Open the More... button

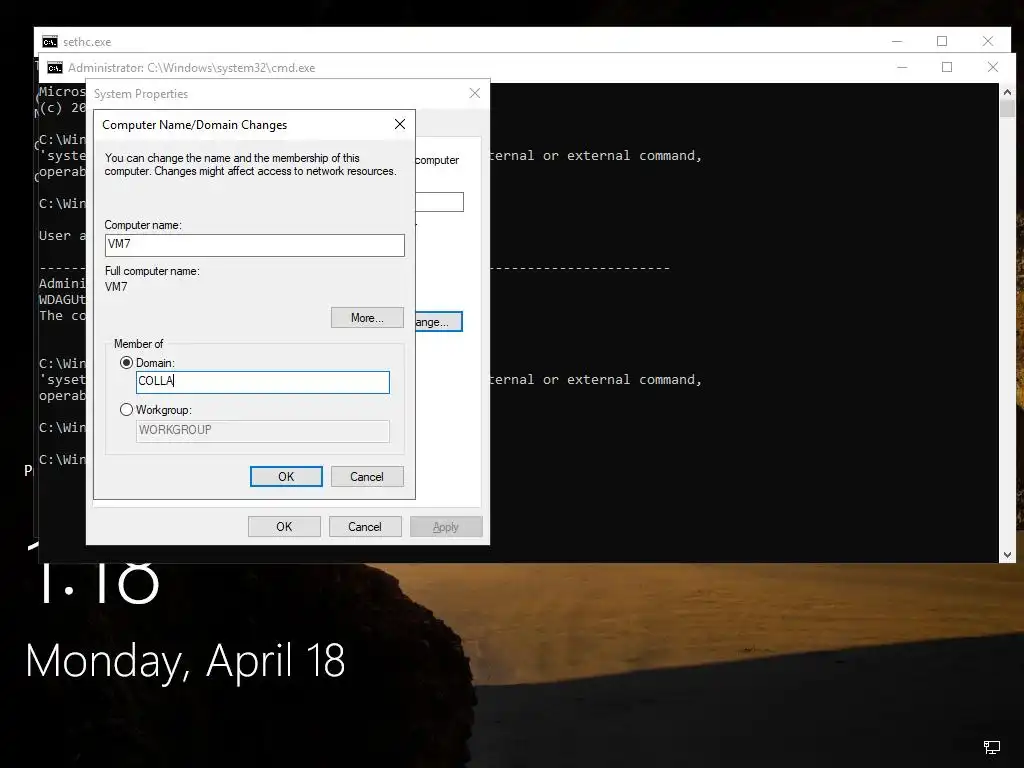tap(367, 317)
